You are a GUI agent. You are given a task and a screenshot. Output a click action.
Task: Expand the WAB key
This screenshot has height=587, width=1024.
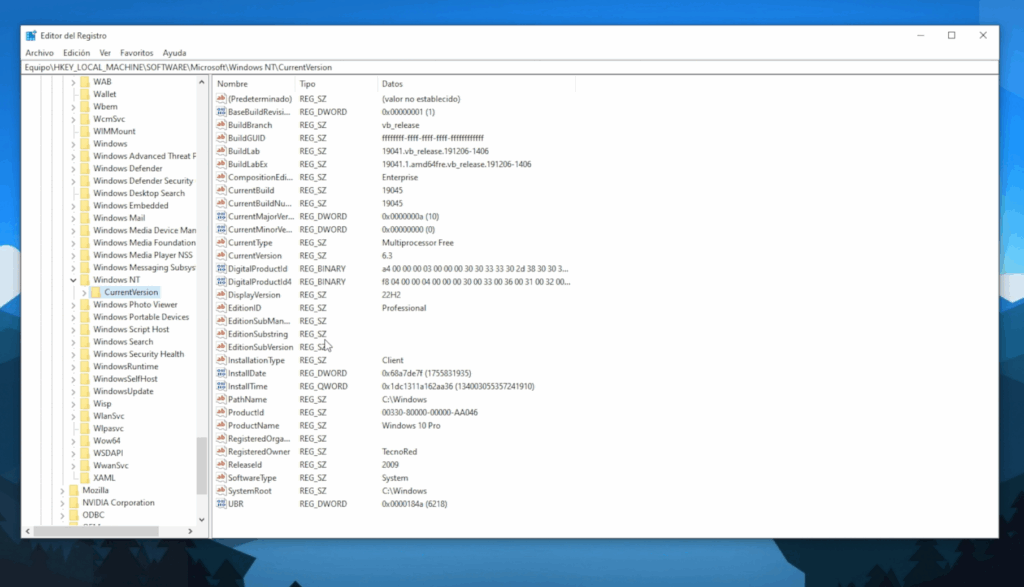(73, 82)
